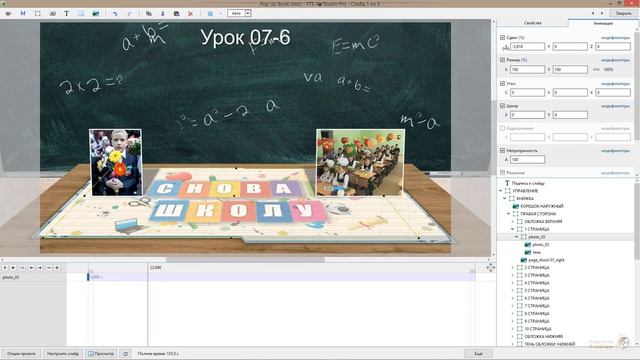Select slide caption text object in tree
640x360 pixels.
[x=528, y=183]
